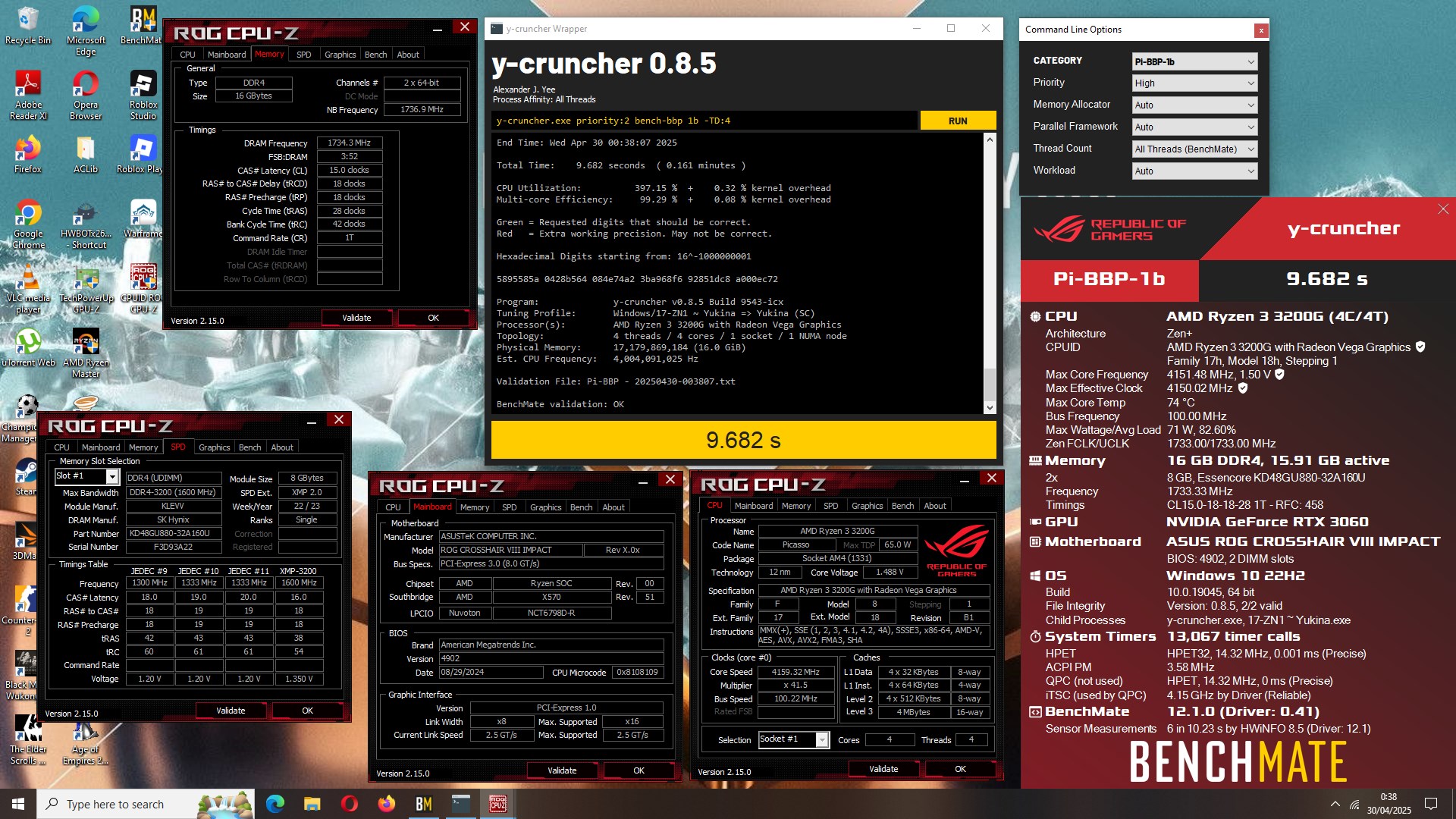Expand Workload dropdown
Image resolution: width=1456 pixels, height=819 pixels.
pyautogui.click(x=1194, y=171)
